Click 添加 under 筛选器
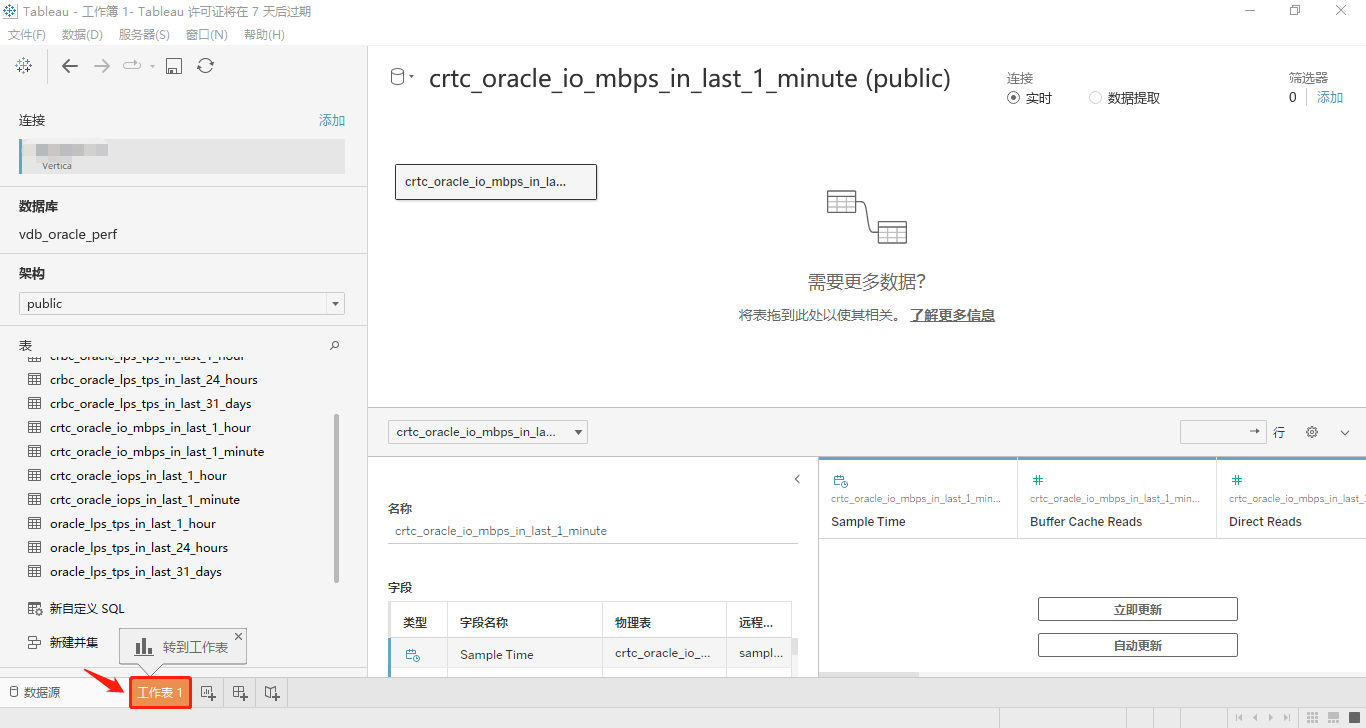1366x728 pixels. [1330, 97]
